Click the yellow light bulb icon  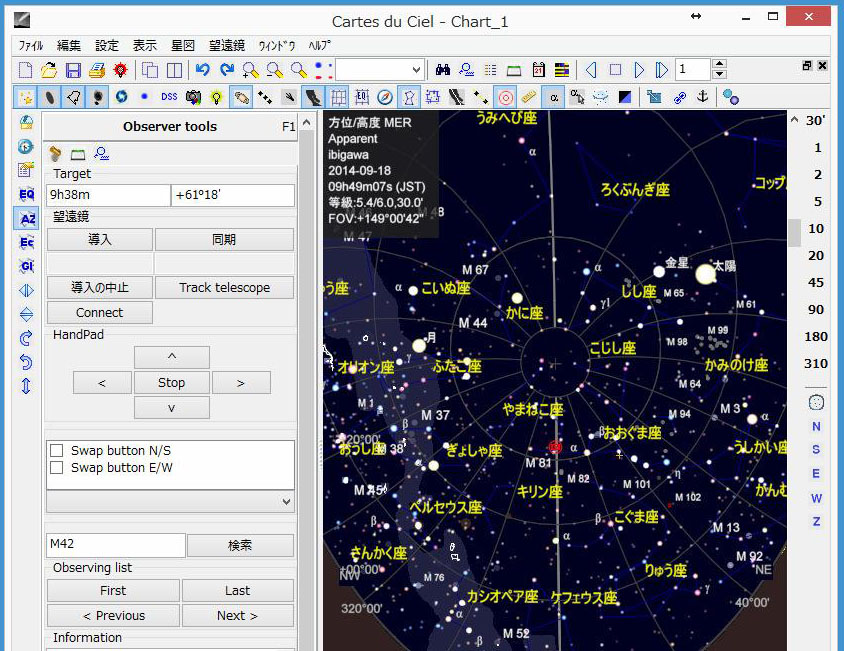216,97
